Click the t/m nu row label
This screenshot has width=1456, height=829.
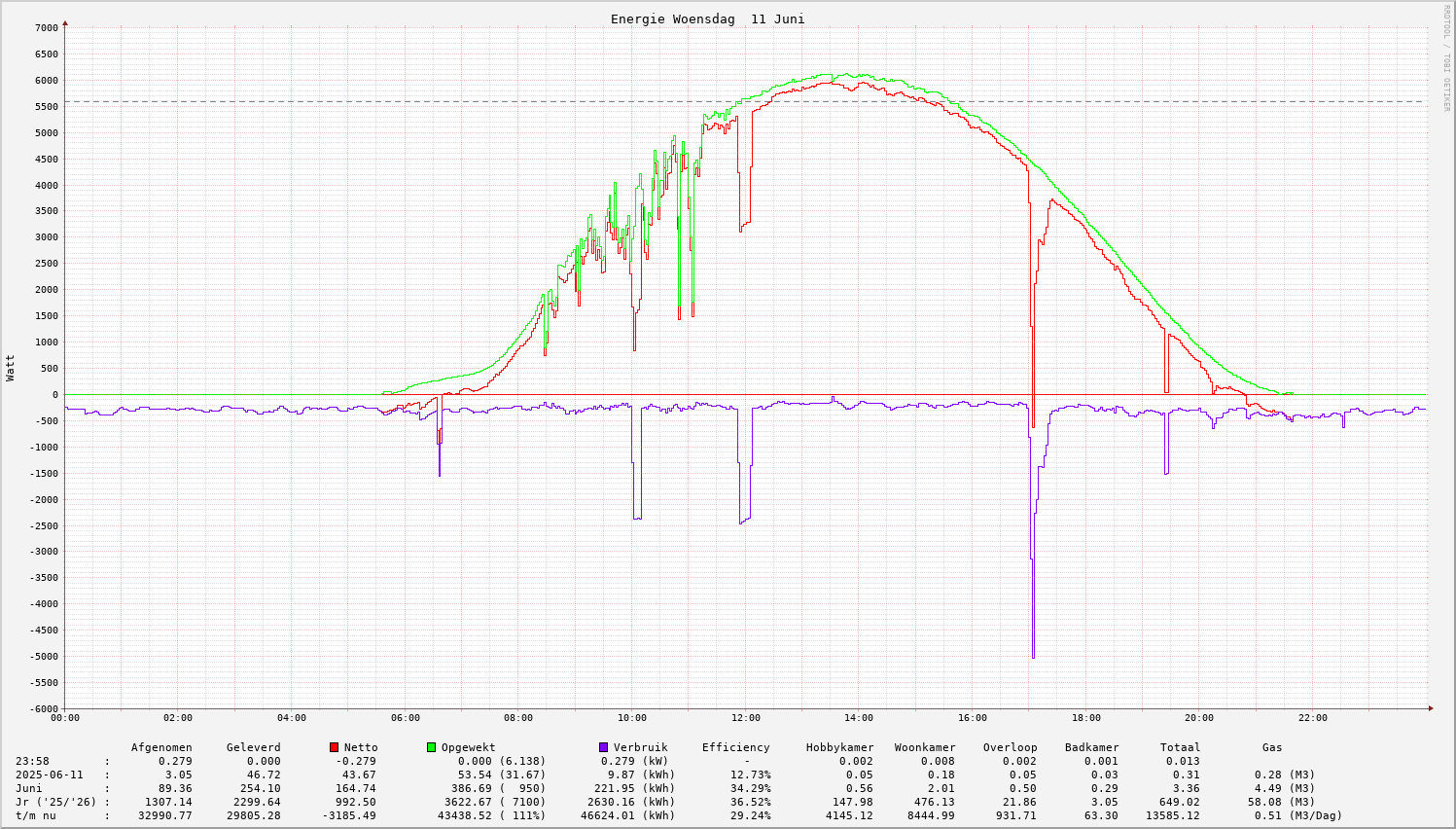[36, 815]
